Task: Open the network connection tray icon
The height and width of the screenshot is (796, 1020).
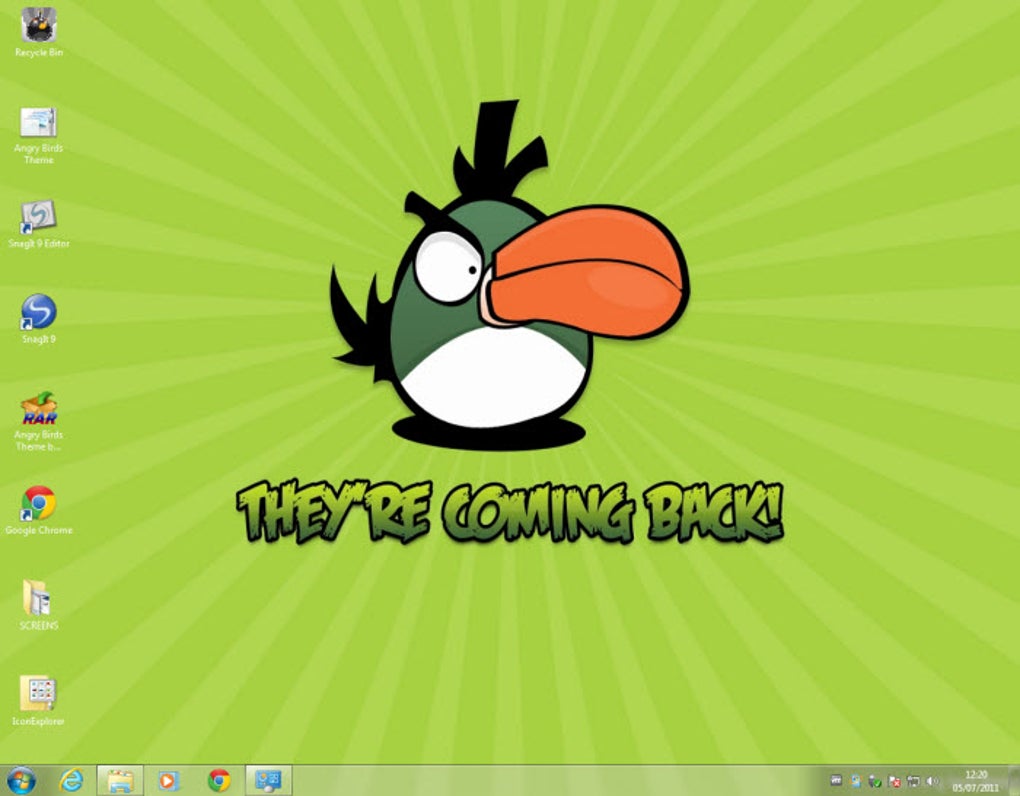Action: (x=913, y=780)
